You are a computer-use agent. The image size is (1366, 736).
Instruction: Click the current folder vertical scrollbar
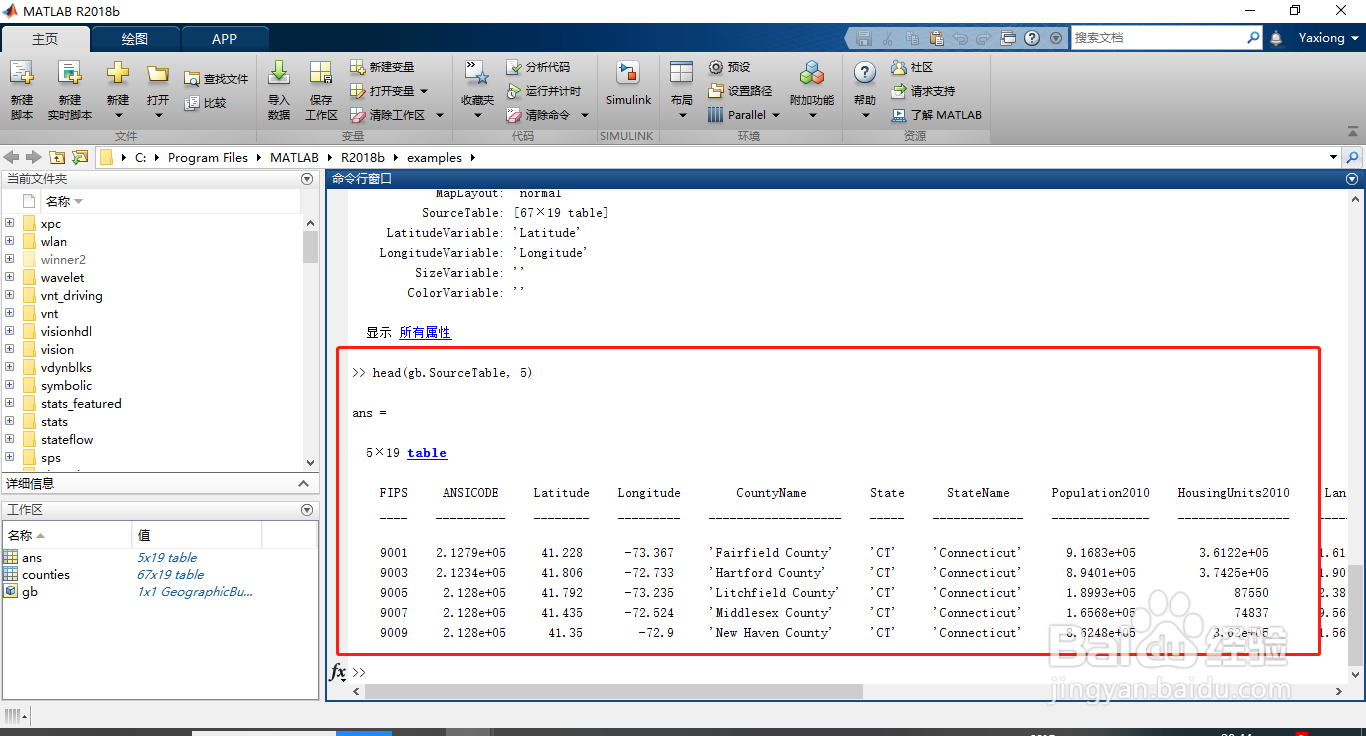[310, 247]
